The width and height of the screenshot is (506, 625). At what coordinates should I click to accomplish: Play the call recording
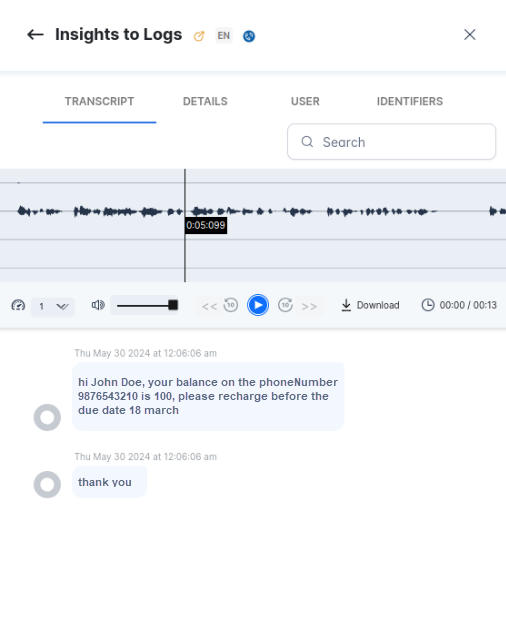click(258, 305)
